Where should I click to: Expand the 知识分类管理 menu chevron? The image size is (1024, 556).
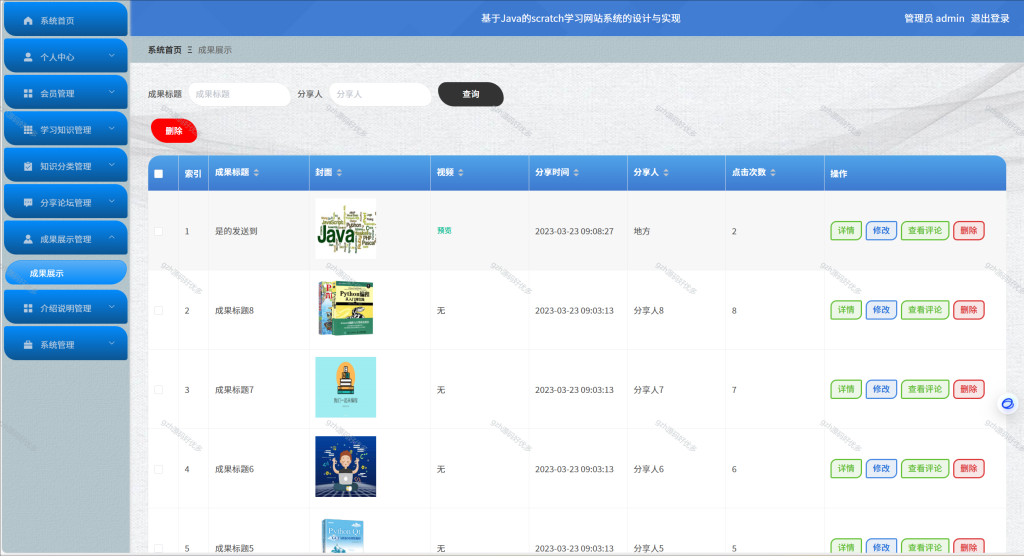pyautogui.click(x=112, y=165)
